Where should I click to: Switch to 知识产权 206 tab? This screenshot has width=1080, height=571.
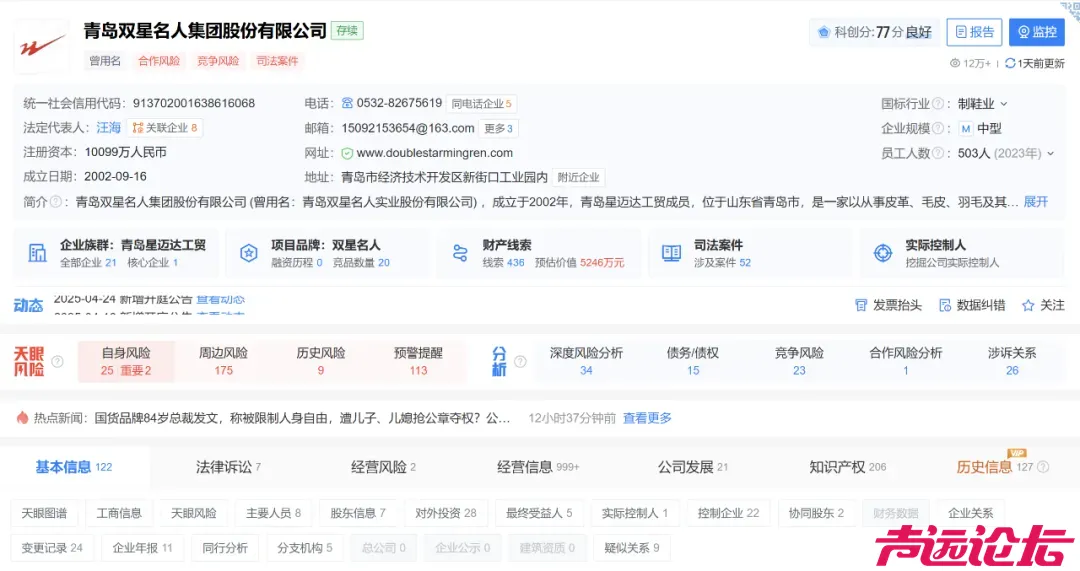point(848,467)
